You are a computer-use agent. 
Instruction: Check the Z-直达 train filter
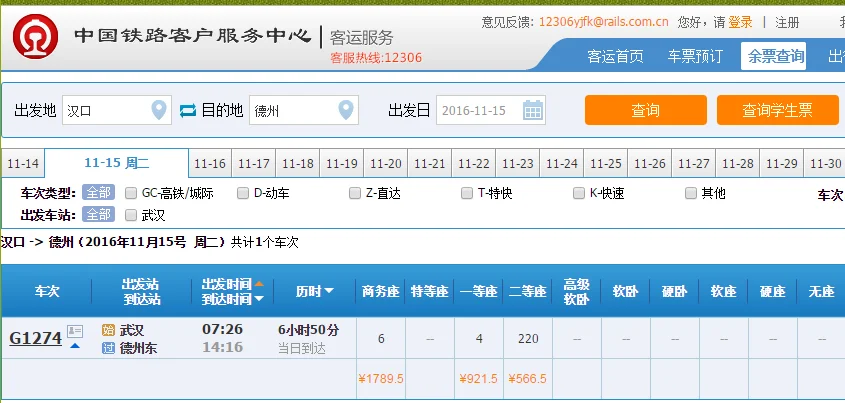355,193
